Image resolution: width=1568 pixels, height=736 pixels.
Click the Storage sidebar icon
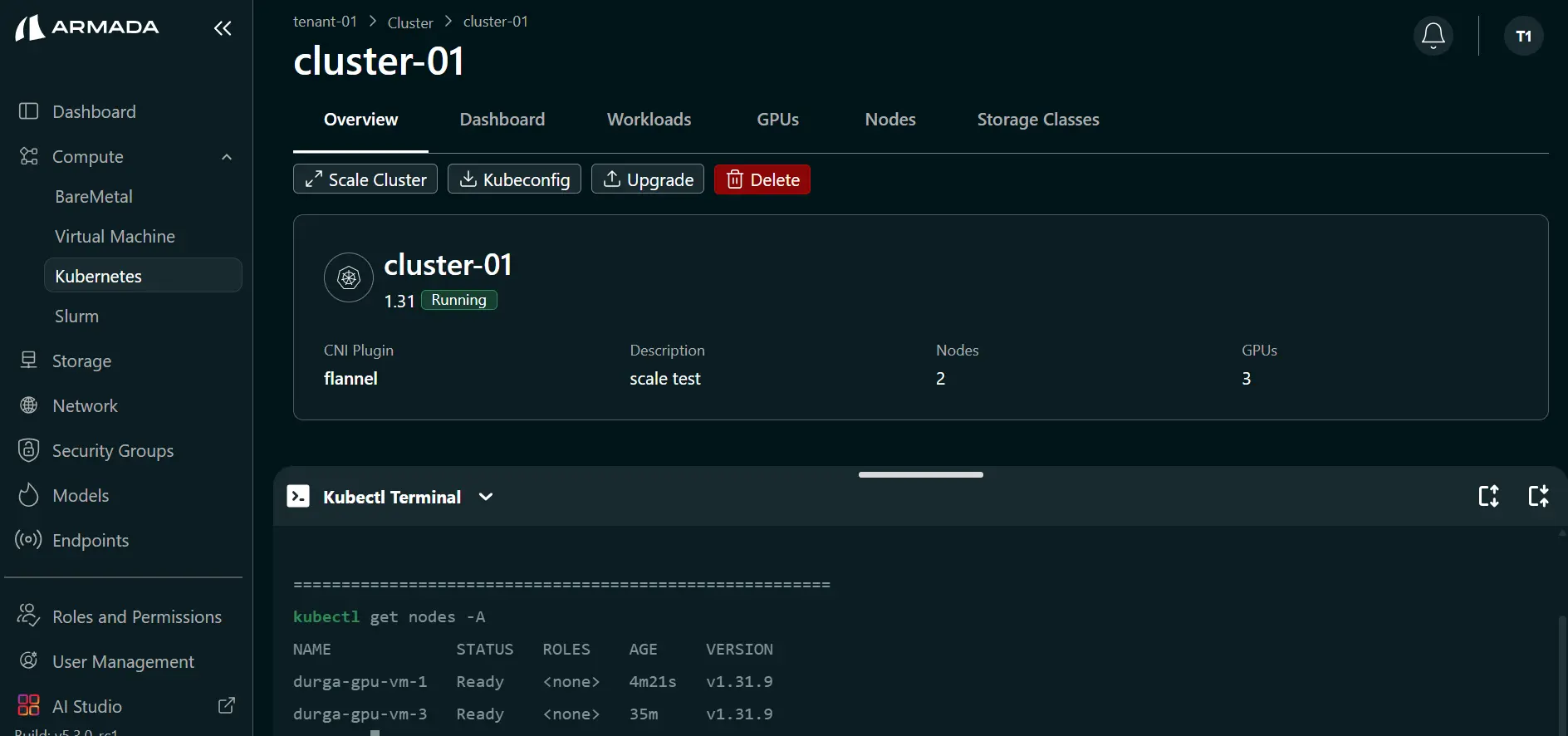29,361
